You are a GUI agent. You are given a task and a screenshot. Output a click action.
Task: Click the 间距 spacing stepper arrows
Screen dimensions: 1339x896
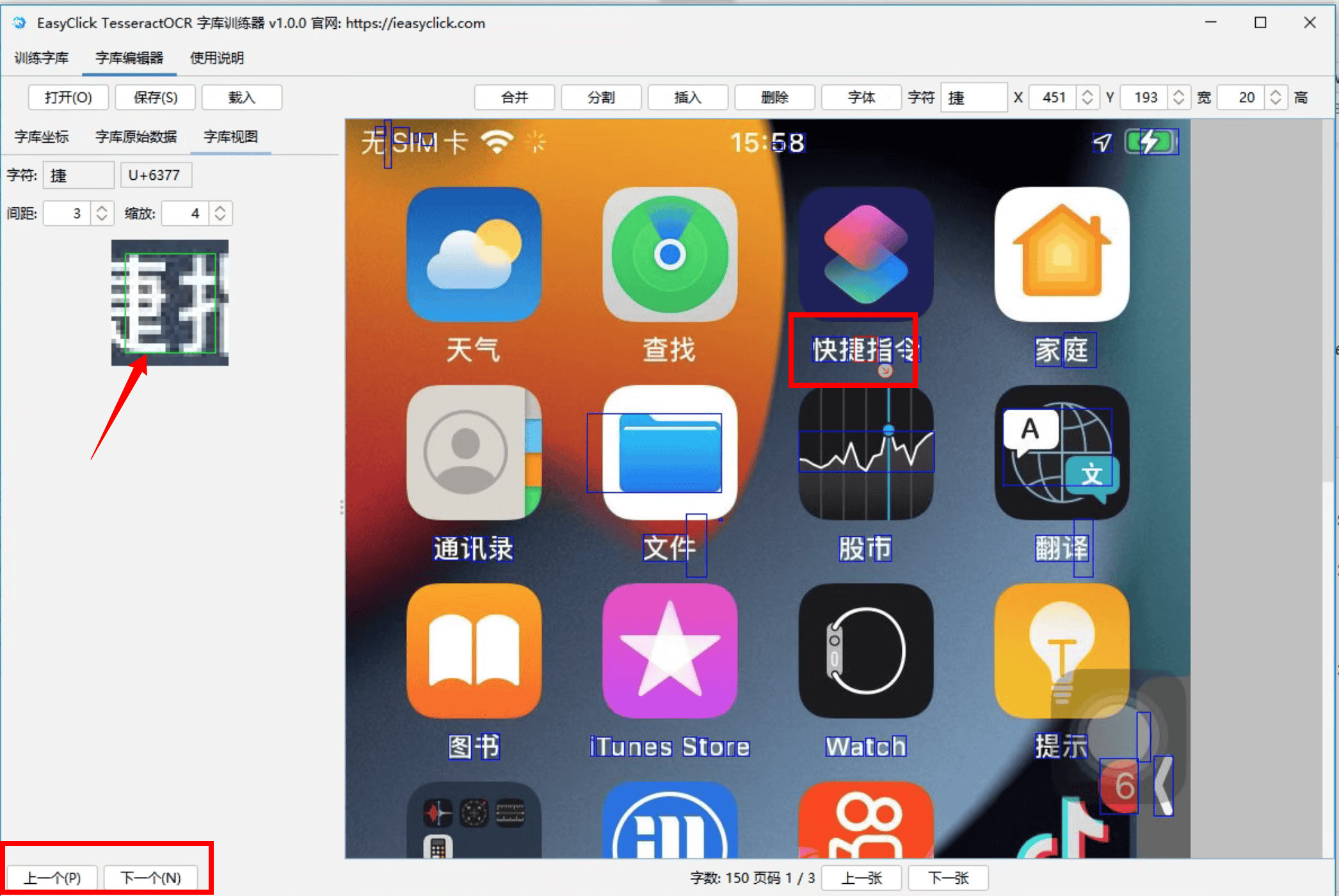tap(101, 213)
